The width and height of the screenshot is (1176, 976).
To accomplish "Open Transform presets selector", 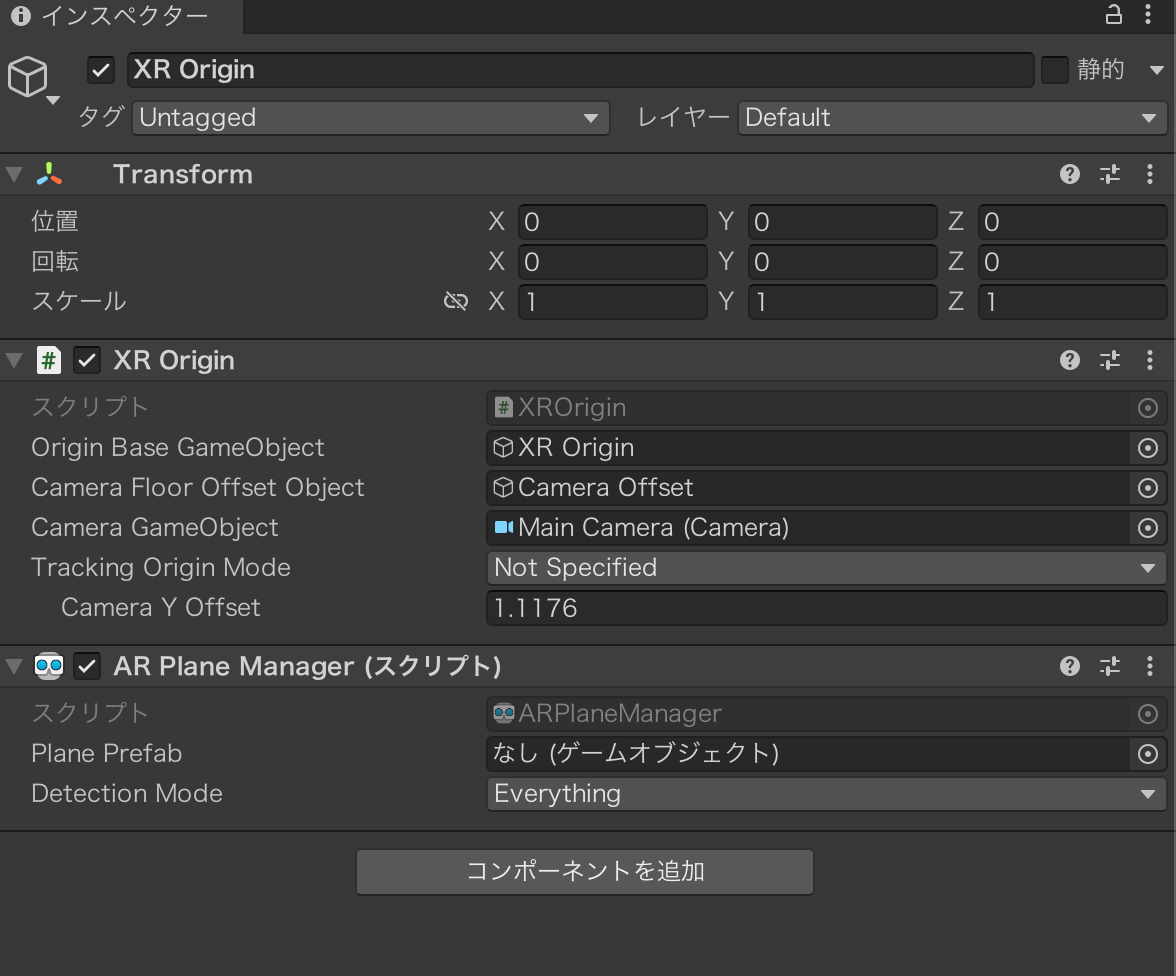I will (x=1110, y=174).
